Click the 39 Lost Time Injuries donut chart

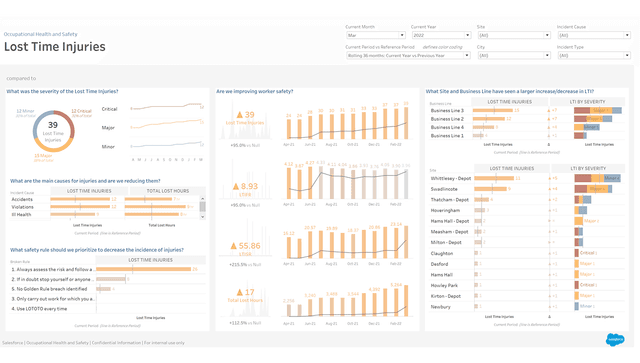53,131
